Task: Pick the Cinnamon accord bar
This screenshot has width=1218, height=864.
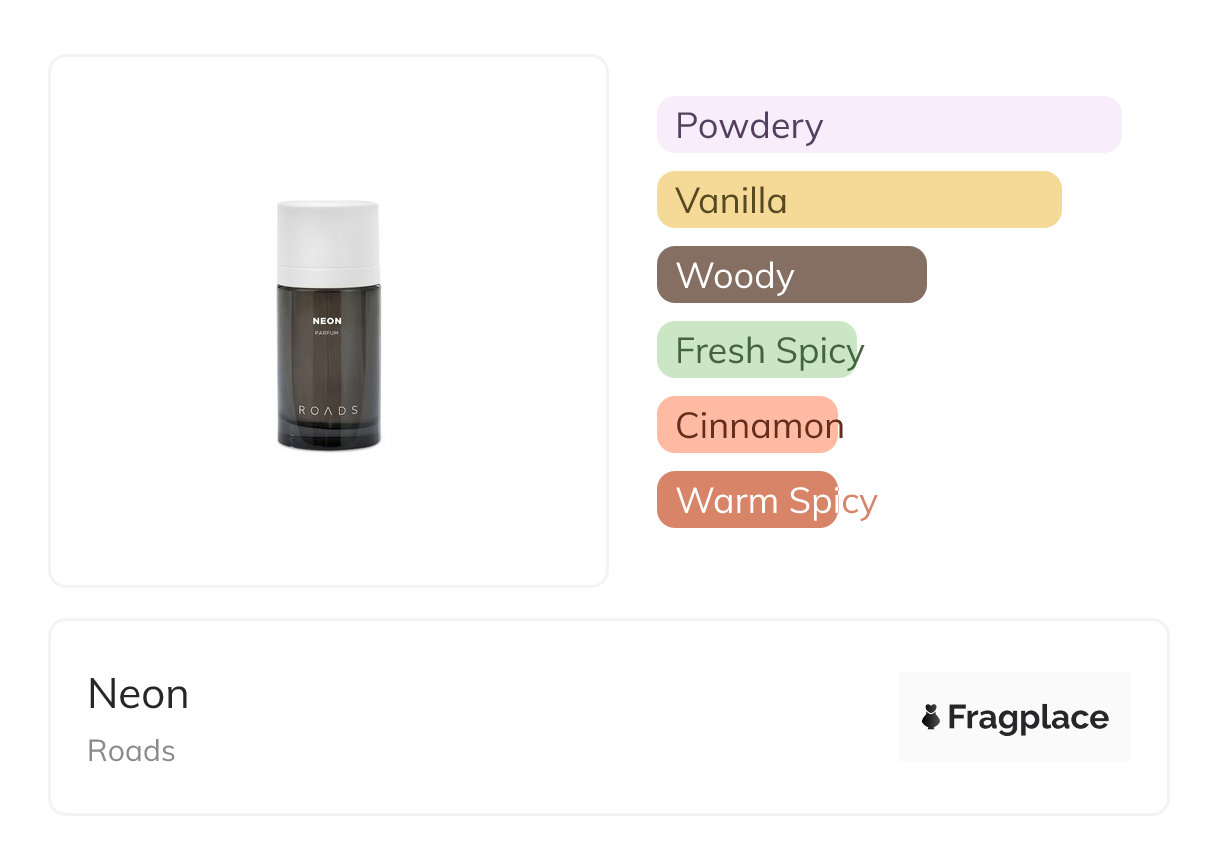Action: 747,425
